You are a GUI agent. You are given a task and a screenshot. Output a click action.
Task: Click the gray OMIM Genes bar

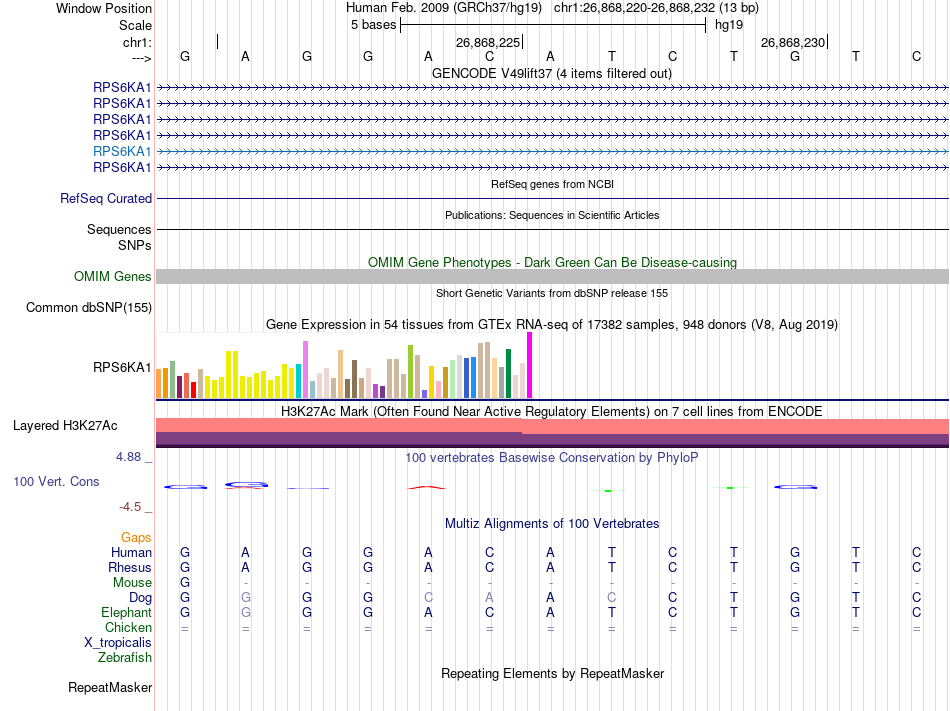(x=552, y=277)
